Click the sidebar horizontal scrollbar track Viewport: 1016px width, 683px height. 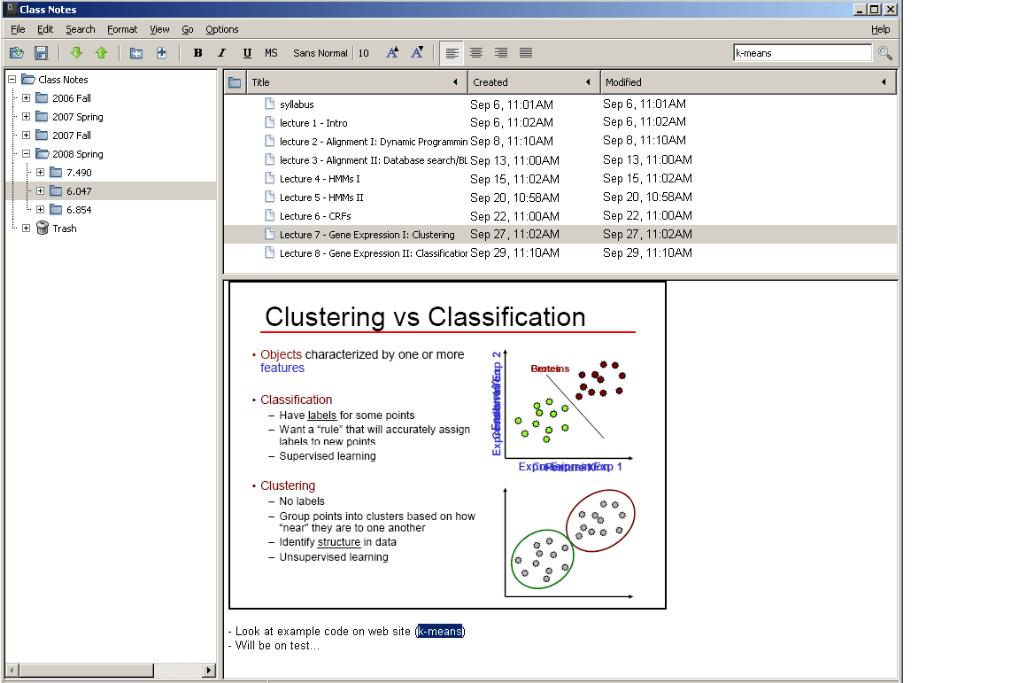110,670
